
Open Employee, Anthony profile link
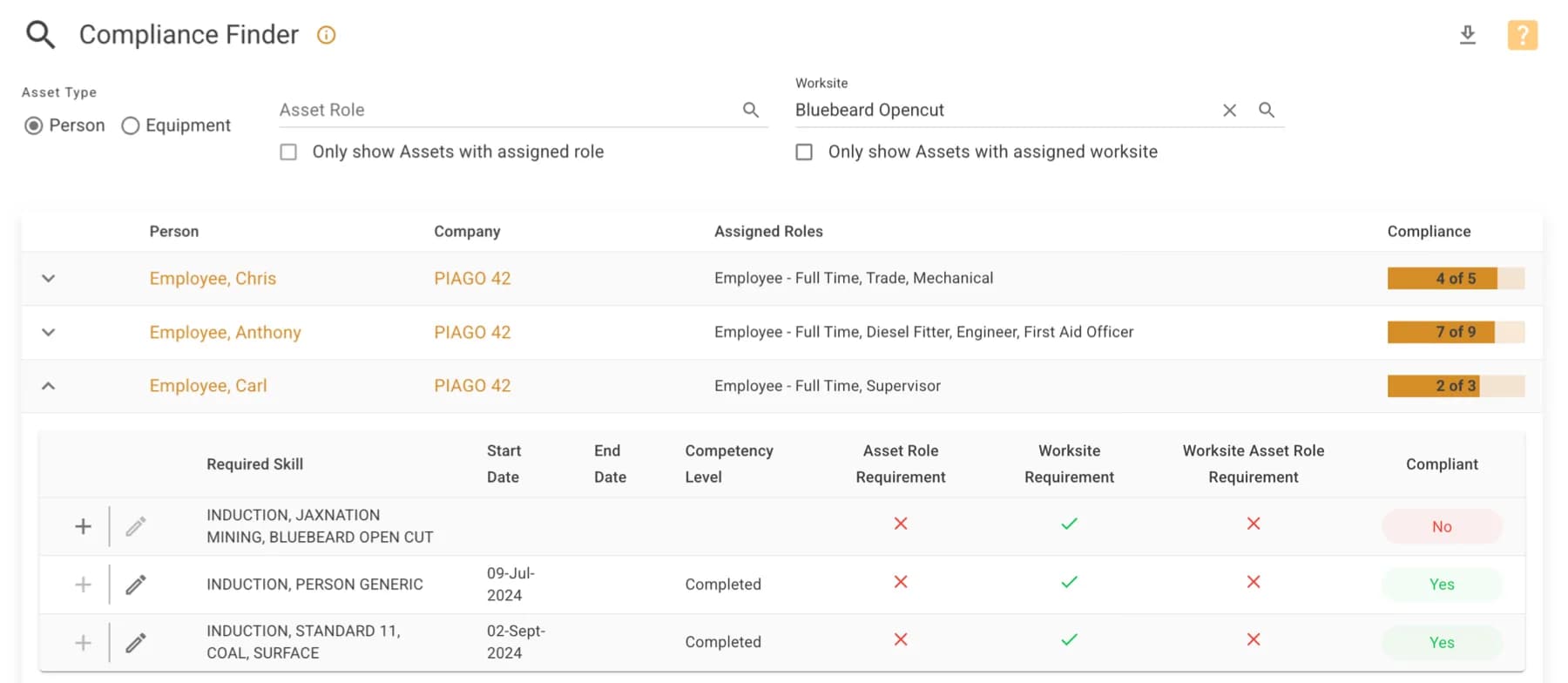(x=225, y=332)
